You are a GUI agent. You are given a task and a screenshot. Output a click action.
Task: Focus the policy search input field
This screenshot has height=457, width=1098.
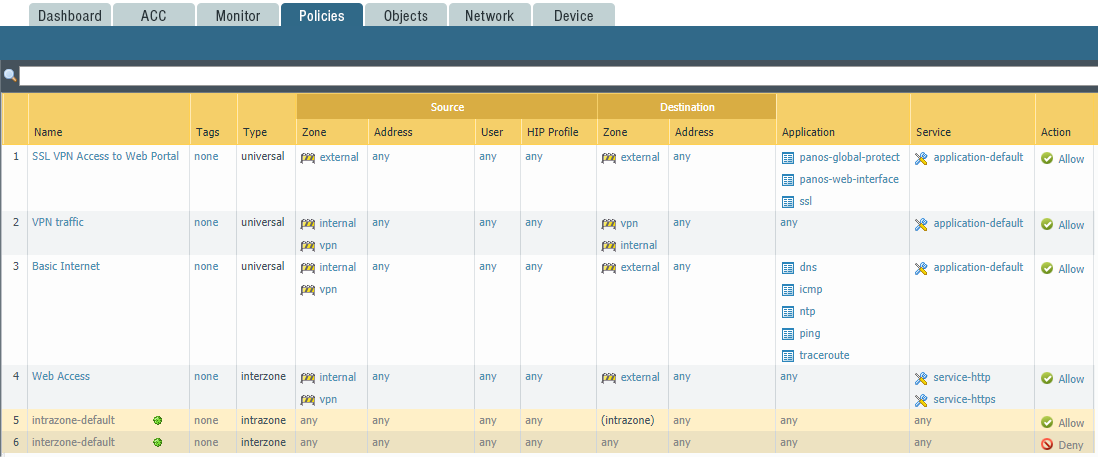click(x=558, y=76)
